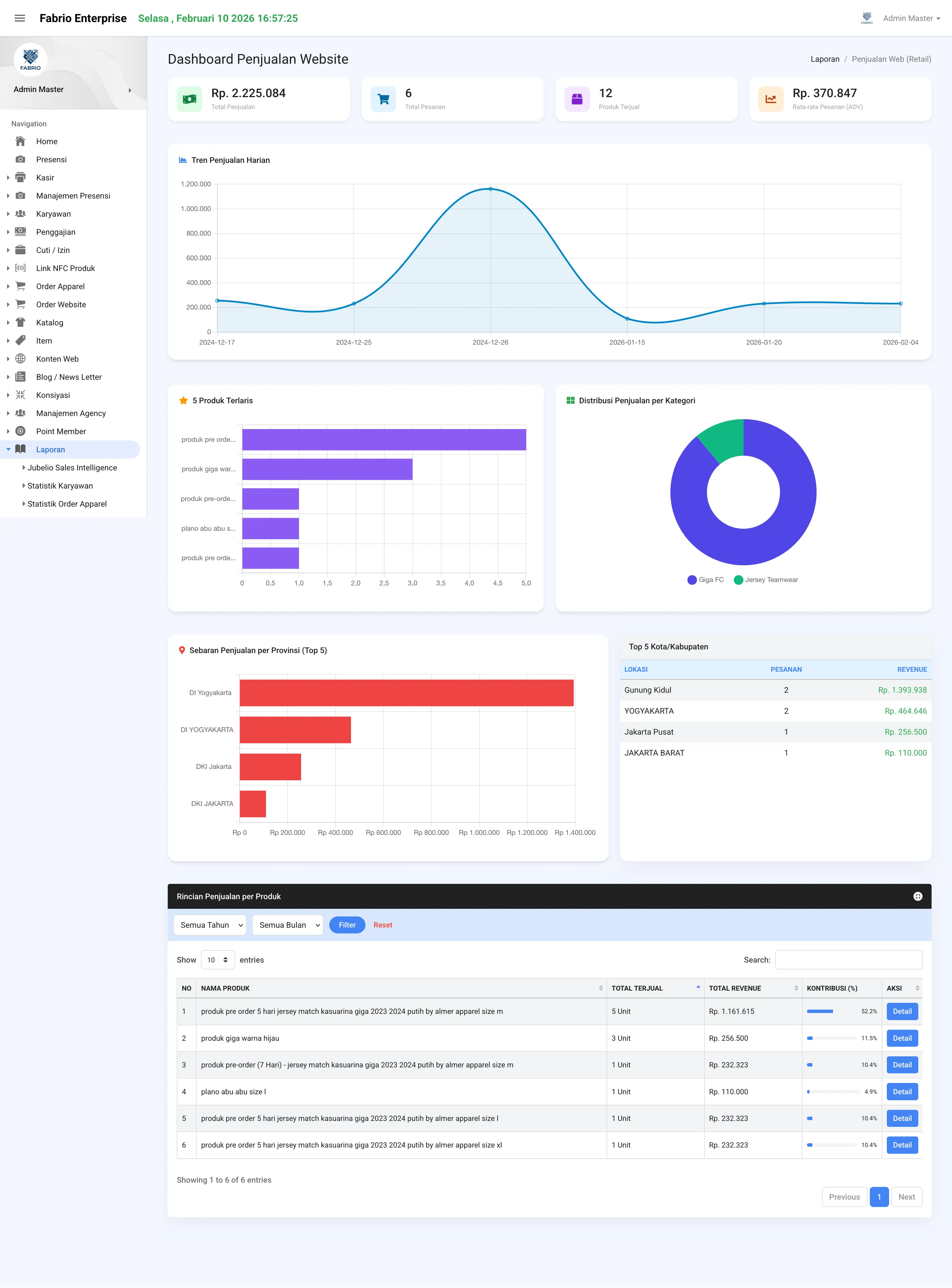Open the Blog / News Letter menu

click(69, 377)
